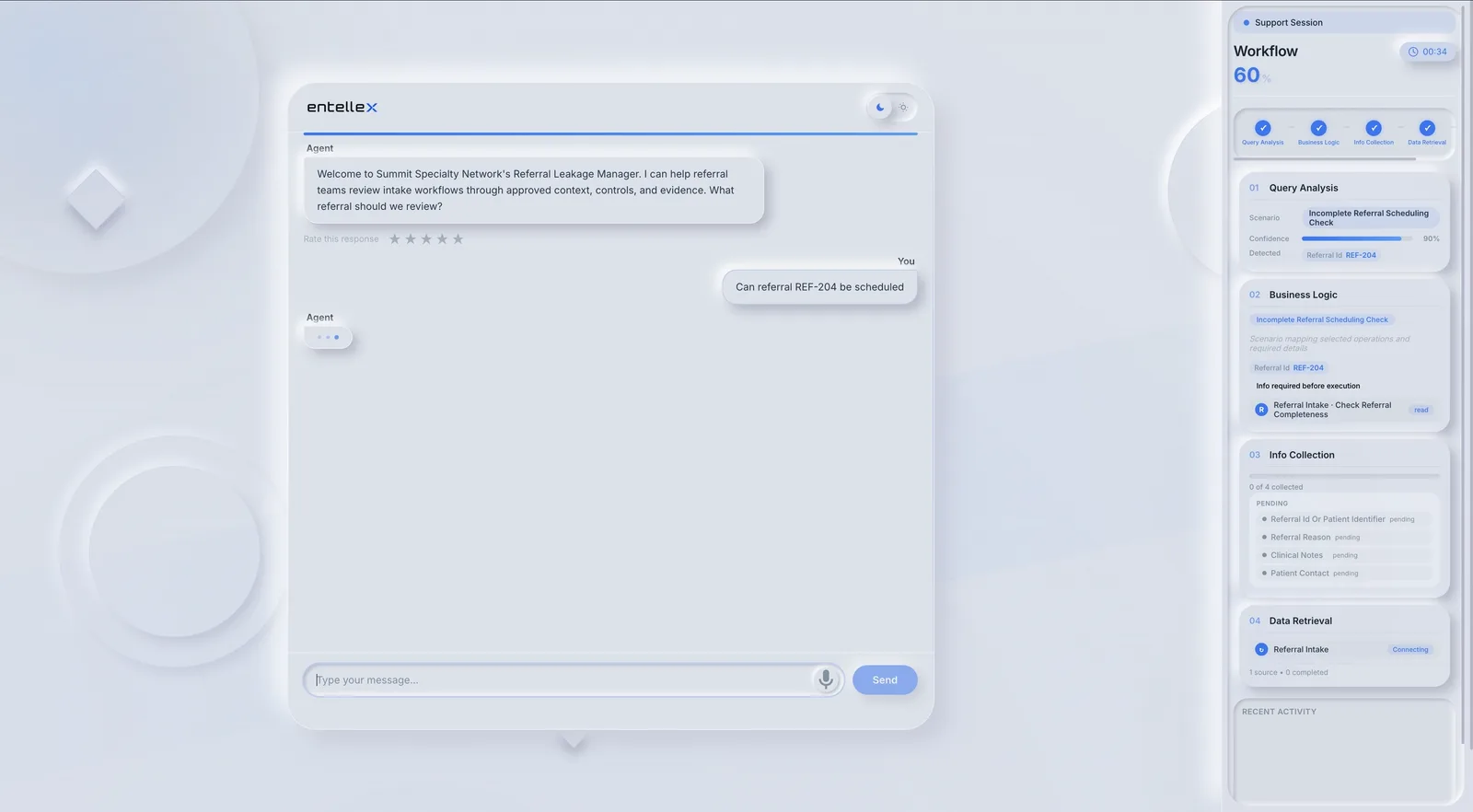The height and width of the screenshot is (812, 1473).
Task: Send the message with Send button
Action: 885,679
